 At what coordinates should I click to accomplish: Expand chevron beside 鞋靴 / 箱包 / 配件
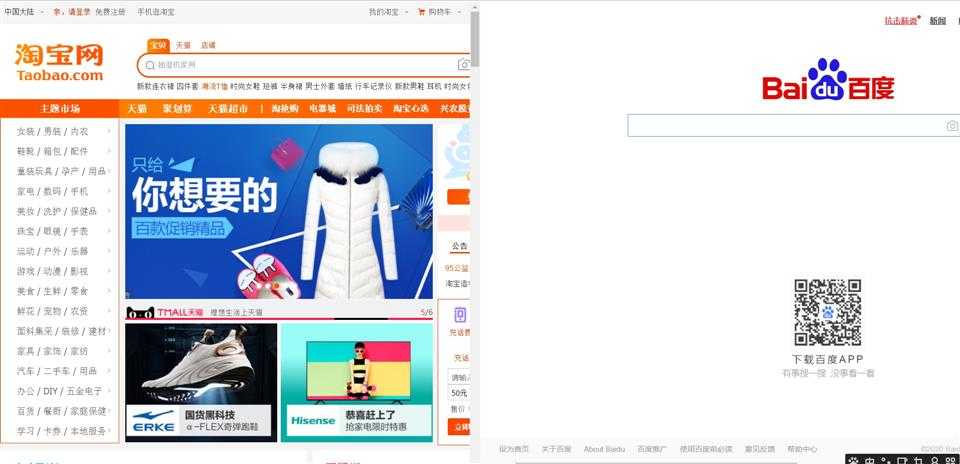[x=109, y=151]
